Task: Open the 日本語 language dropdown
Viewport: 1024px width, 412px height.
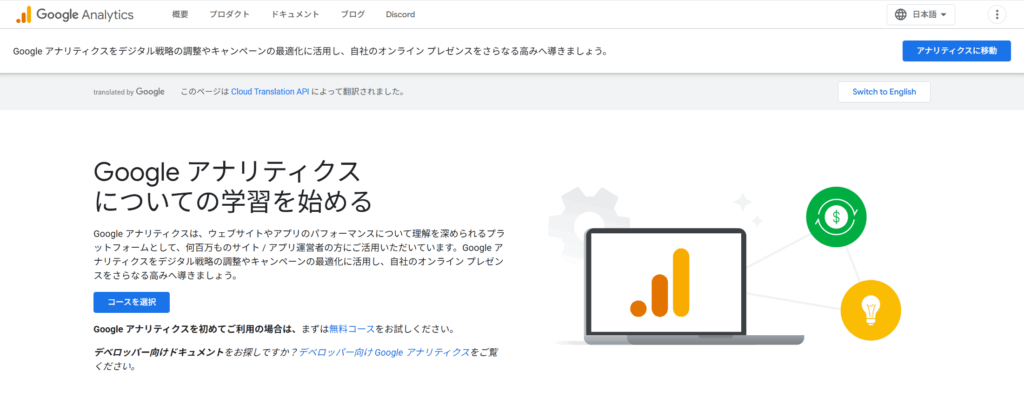Action: pos(921,14)
